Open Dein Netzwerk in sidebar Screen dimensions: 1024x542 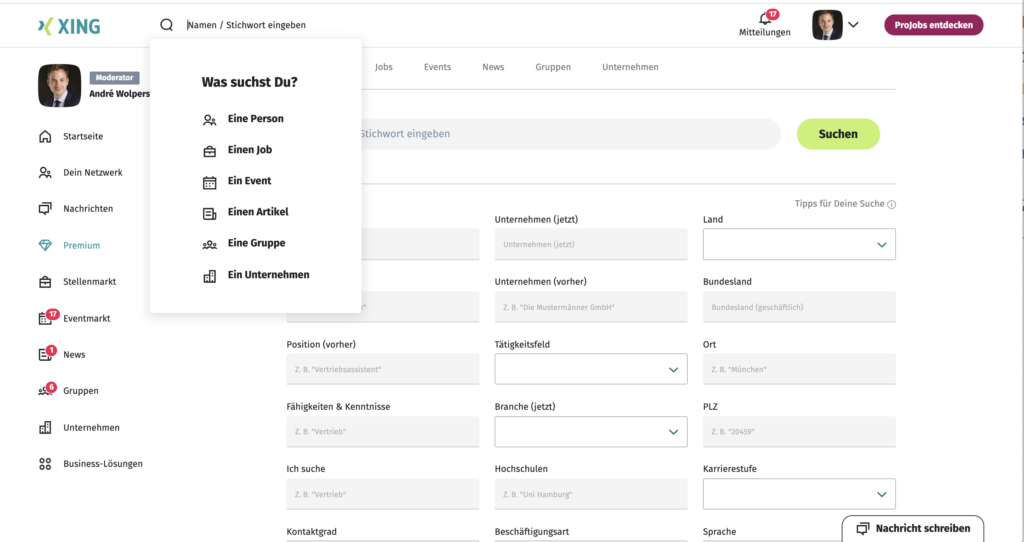[92, 172]
